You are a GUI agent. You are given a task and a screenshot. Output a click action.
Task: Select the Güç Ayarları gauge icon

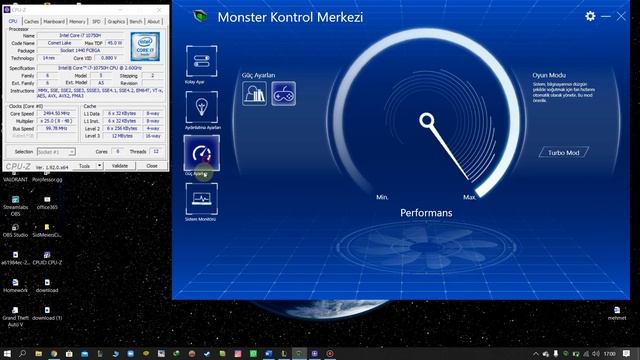pos(202,153)
